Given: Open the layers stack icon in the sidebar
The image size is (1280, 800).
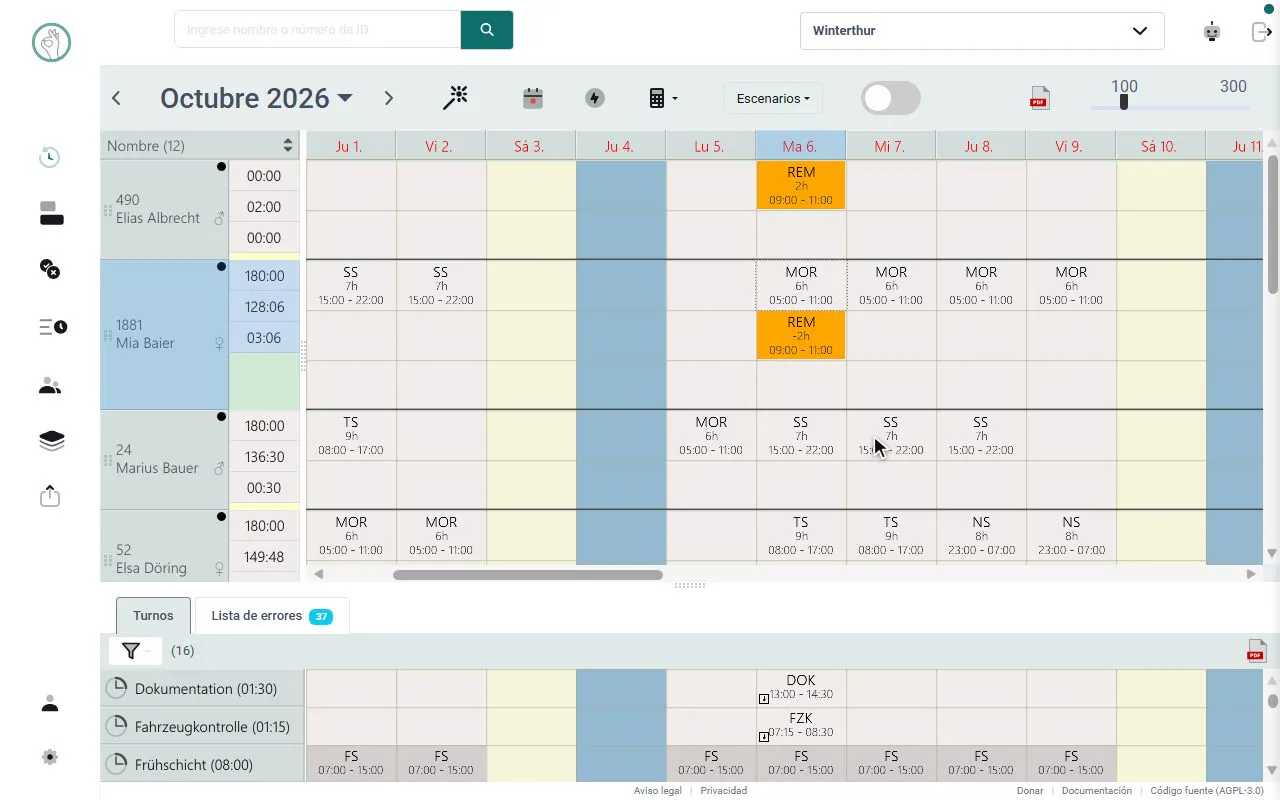Looking at the screenshot, I should 51,441.
